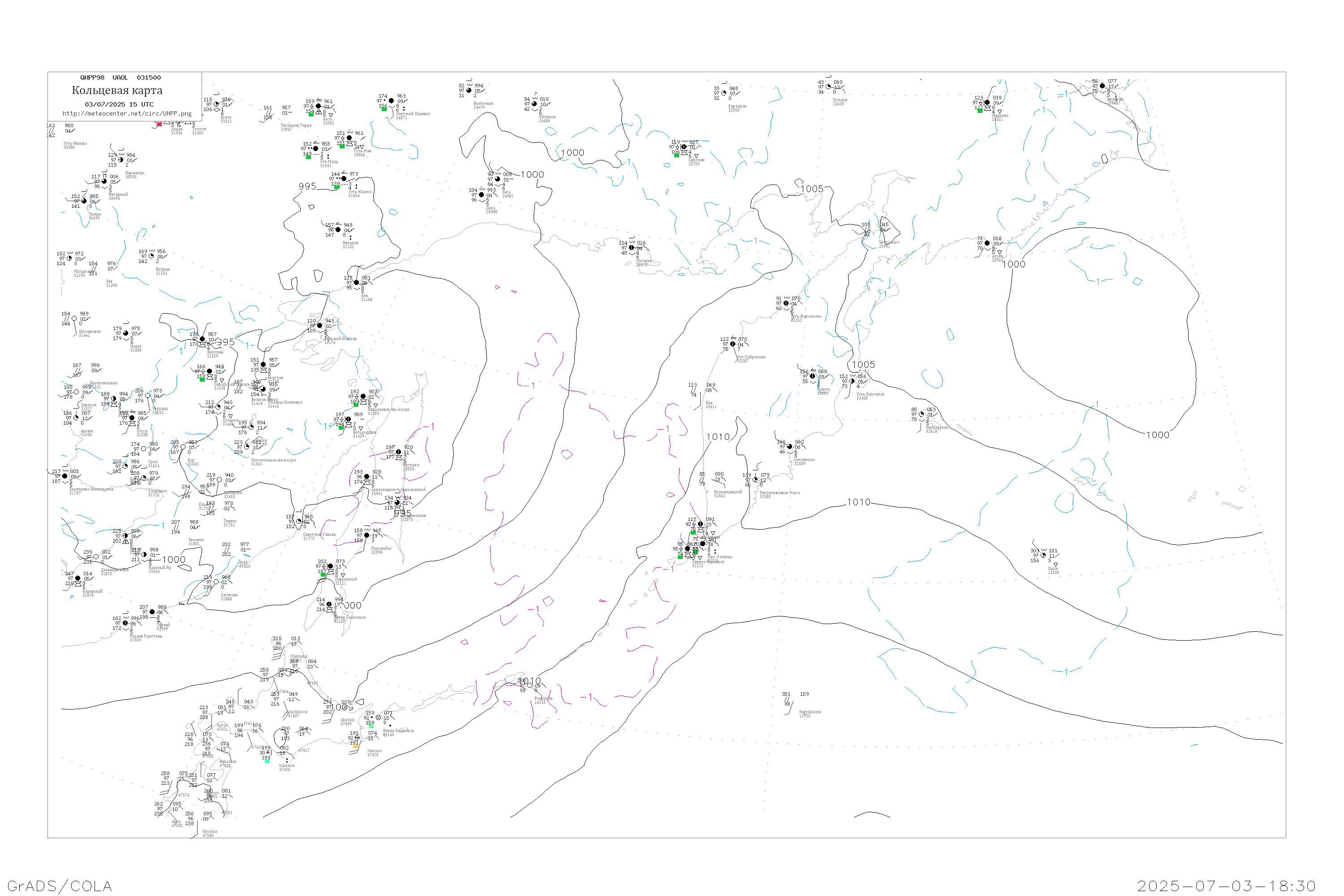Click the meteocenter.net UHPP.png URL text
Viewport: 1344px width, 896px height.
coord(127,114)
